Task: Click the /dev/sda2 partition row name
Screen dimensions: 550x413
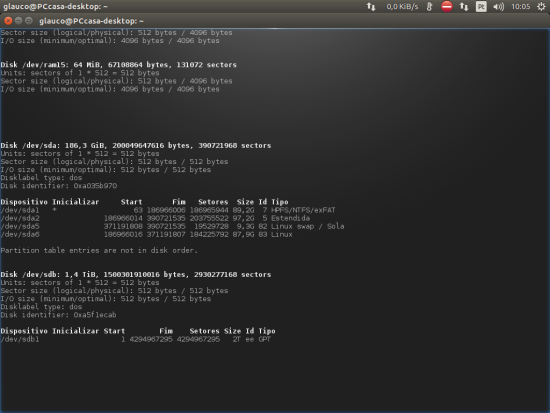Action: tap(20, 218)
